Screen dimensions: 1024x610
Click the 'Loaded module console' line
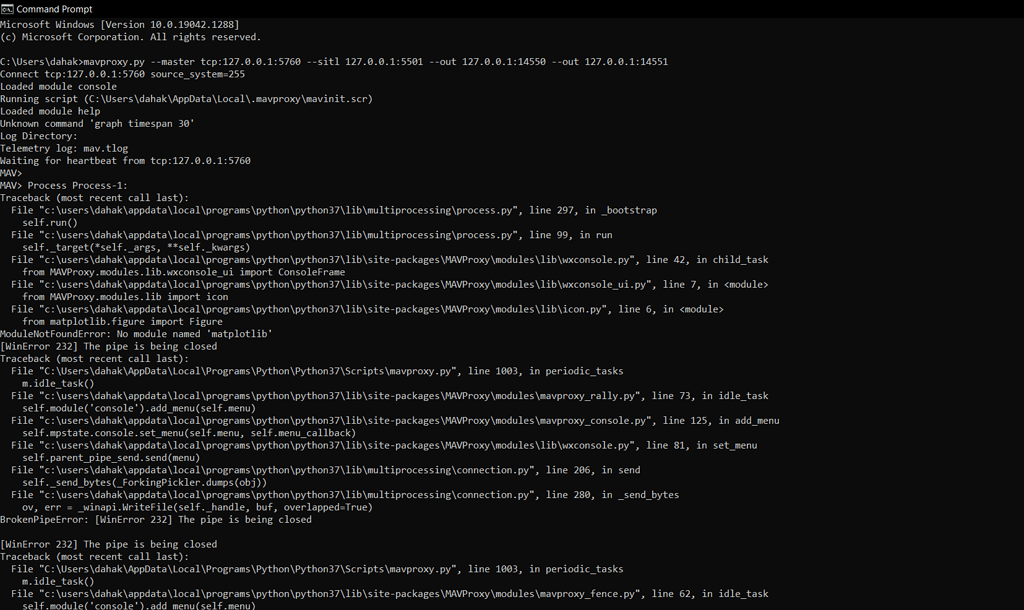[x=58, y=87]
